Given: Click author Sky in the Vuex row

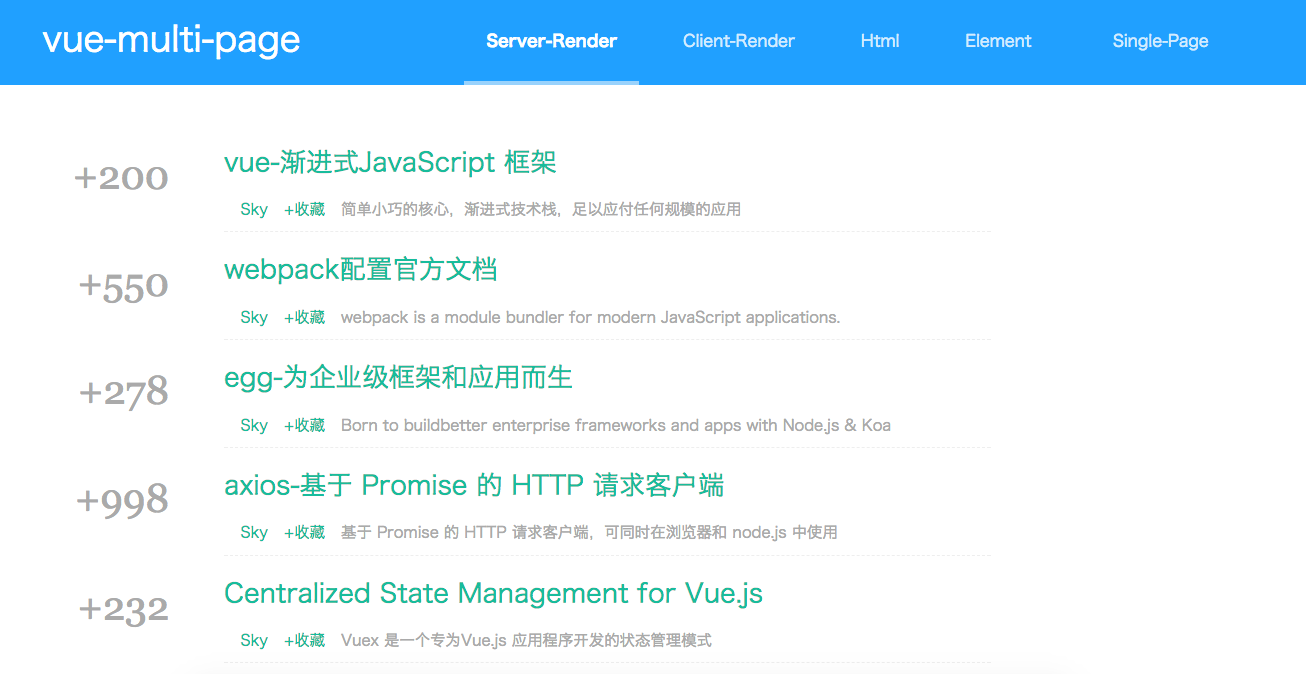Looking at the screenshot, I should click(x=254, y=640).
